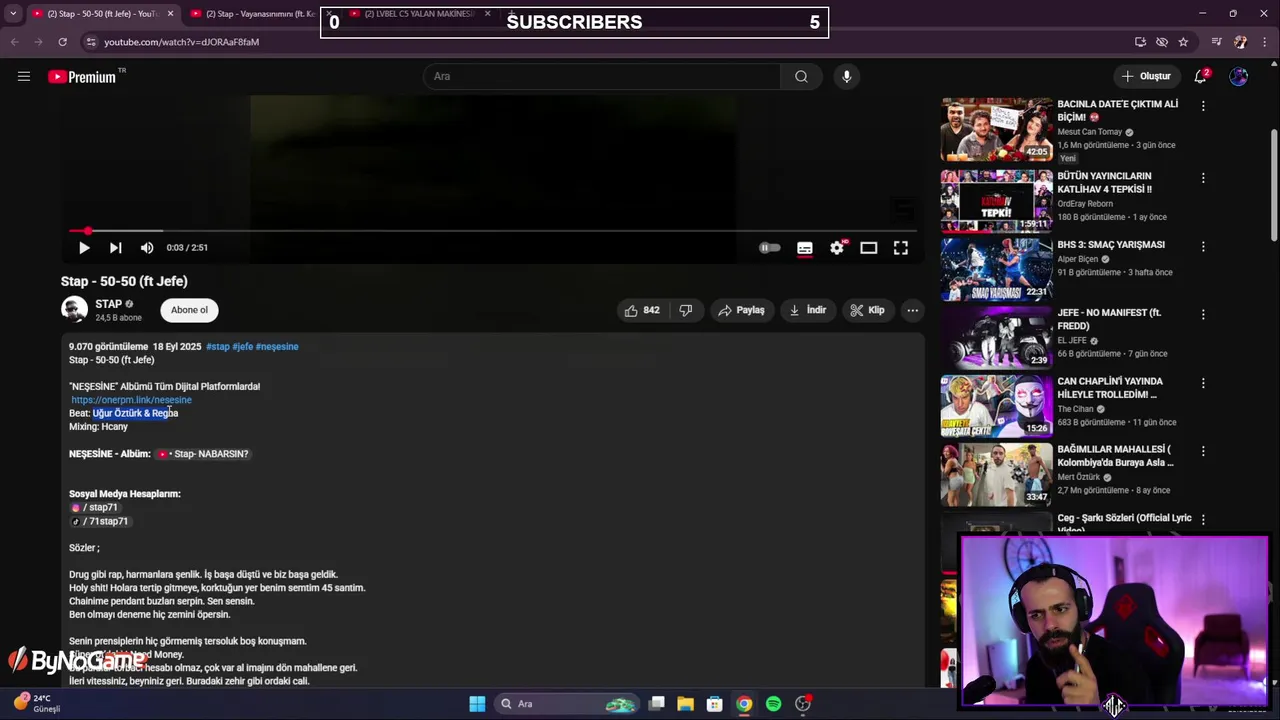Viewport: 1280px width, 720px height.
Task: Open JEFE - NO MANIFEST video title
Action: coord(1109,319)
